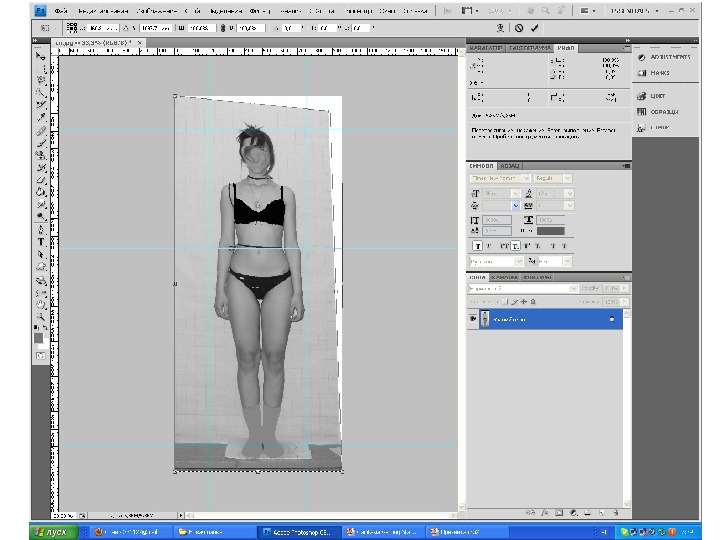The height and width of the screenshot is (540, 720).
Task: Select the Horizontal Type tool
Action: 41,242
